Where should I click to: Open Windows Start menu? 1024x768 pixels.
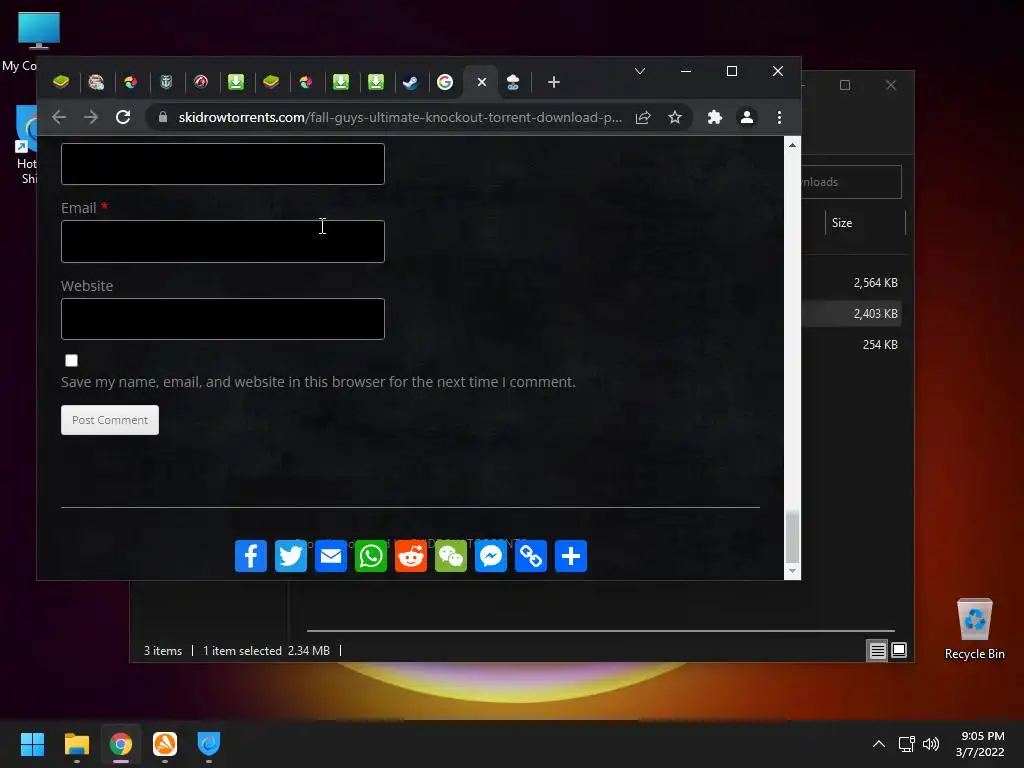point(32,744)
